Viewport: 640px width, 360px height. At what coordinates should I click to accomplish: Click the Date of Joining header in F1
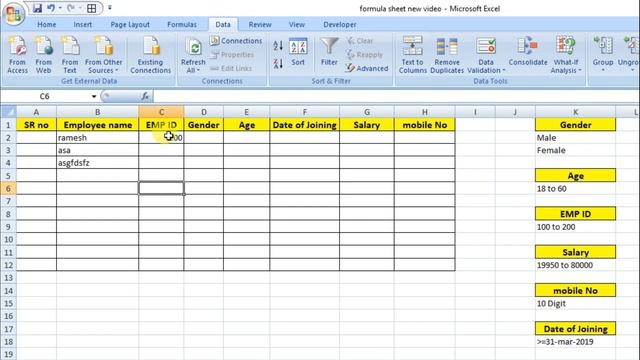304,125
